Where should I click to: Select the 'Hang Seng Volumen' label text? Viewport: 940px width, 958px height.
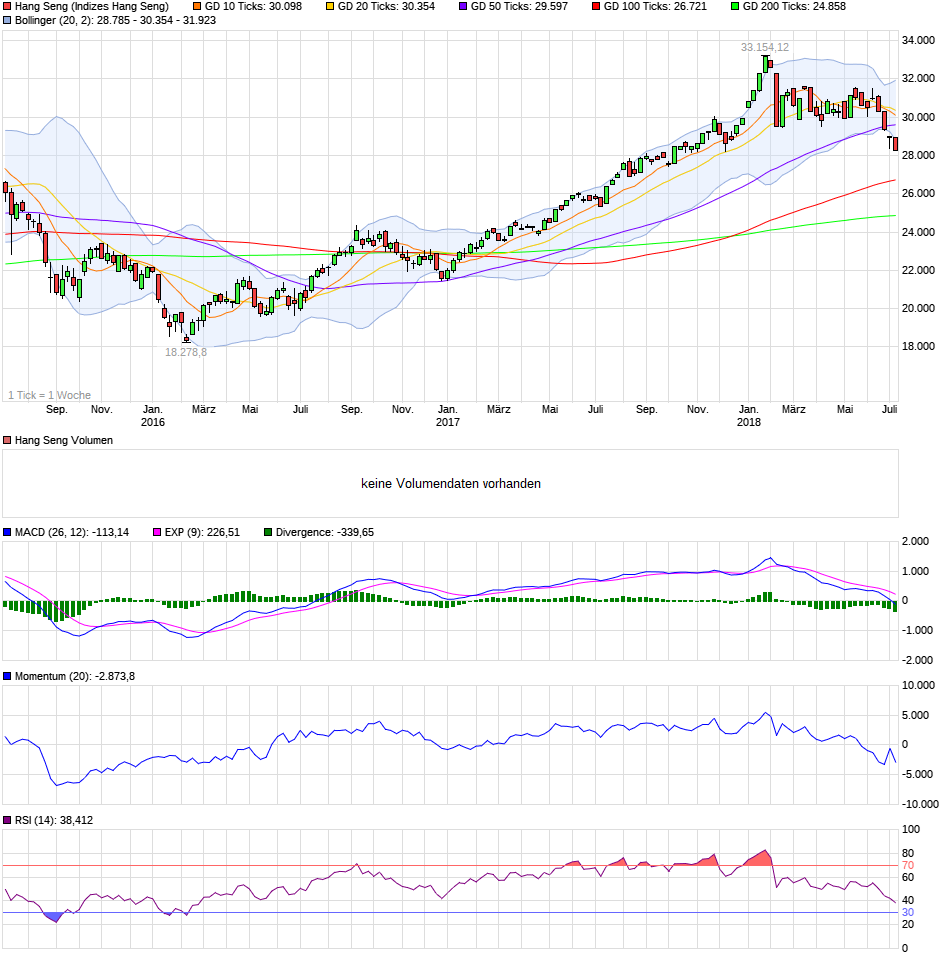pos(64,441)
